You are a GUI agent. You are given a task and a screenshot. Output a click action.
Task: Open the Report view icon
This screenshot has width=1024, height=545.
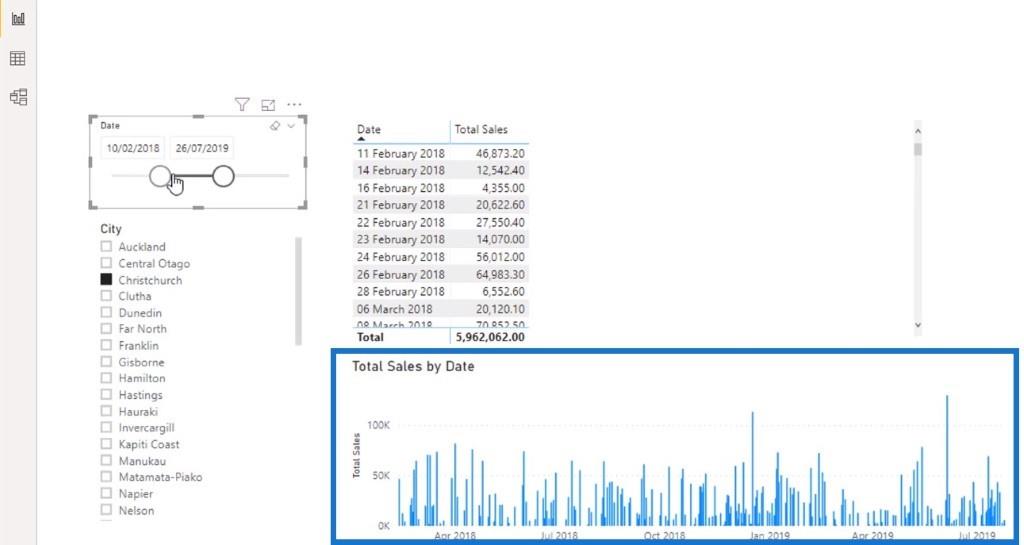coord(18,18)
